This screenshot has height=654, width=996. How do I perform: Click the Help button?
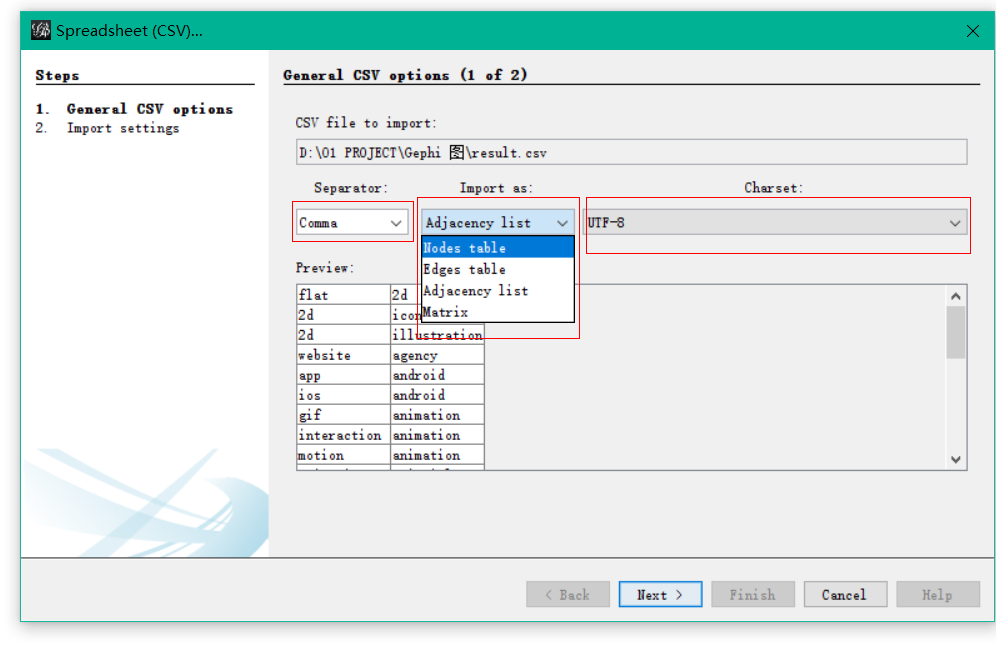(x=938, y=594)
